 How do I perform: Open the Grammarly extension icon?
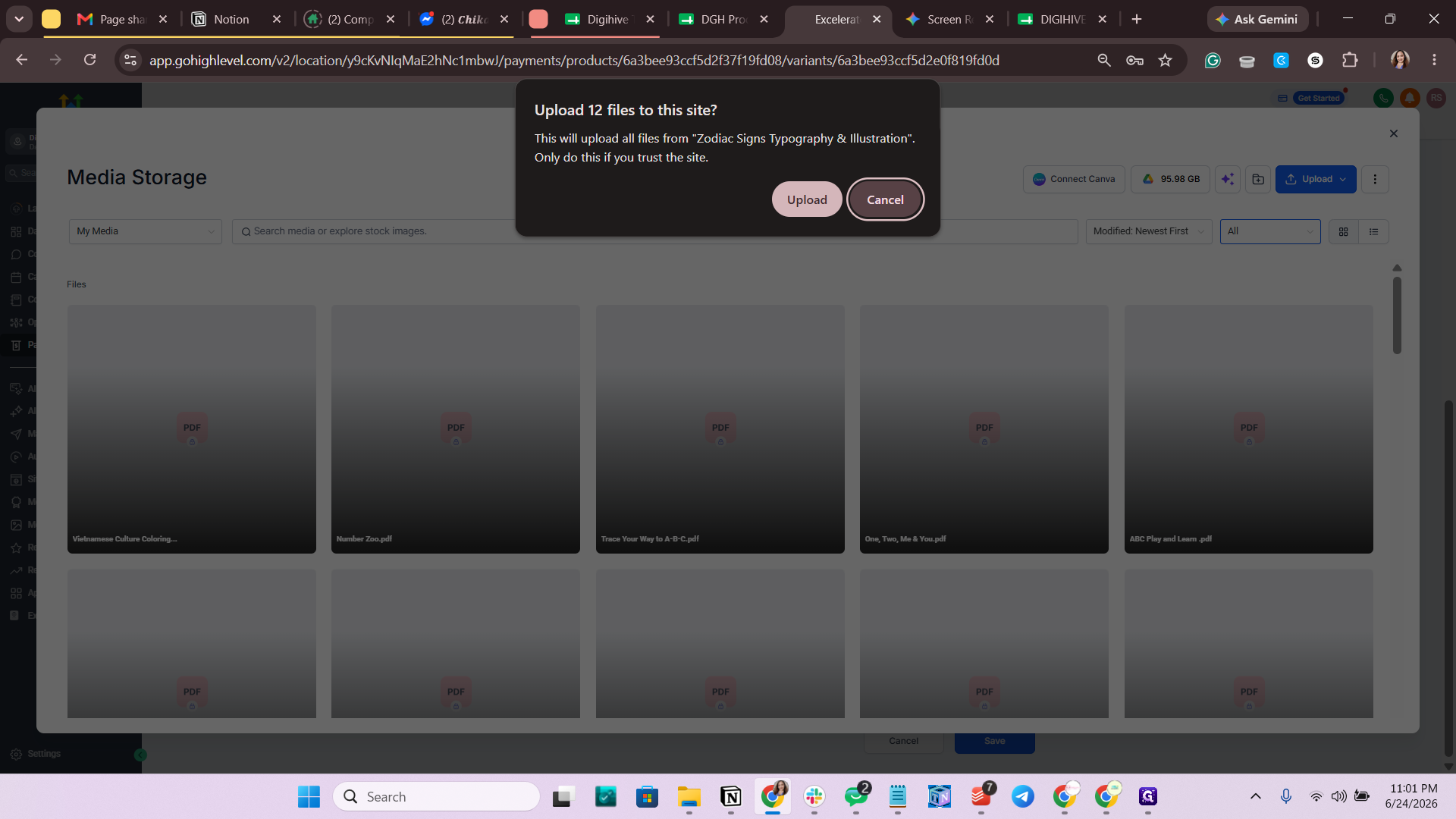(x=1213, y=60)
